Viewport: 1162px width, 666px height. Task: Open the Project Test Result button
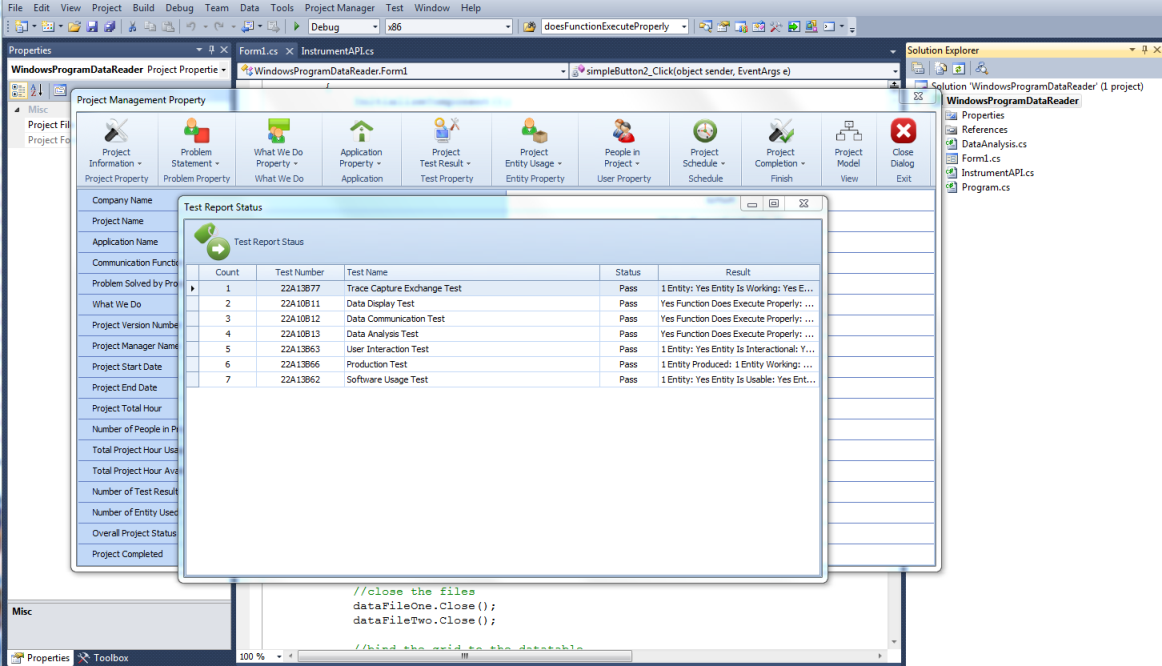445,144
